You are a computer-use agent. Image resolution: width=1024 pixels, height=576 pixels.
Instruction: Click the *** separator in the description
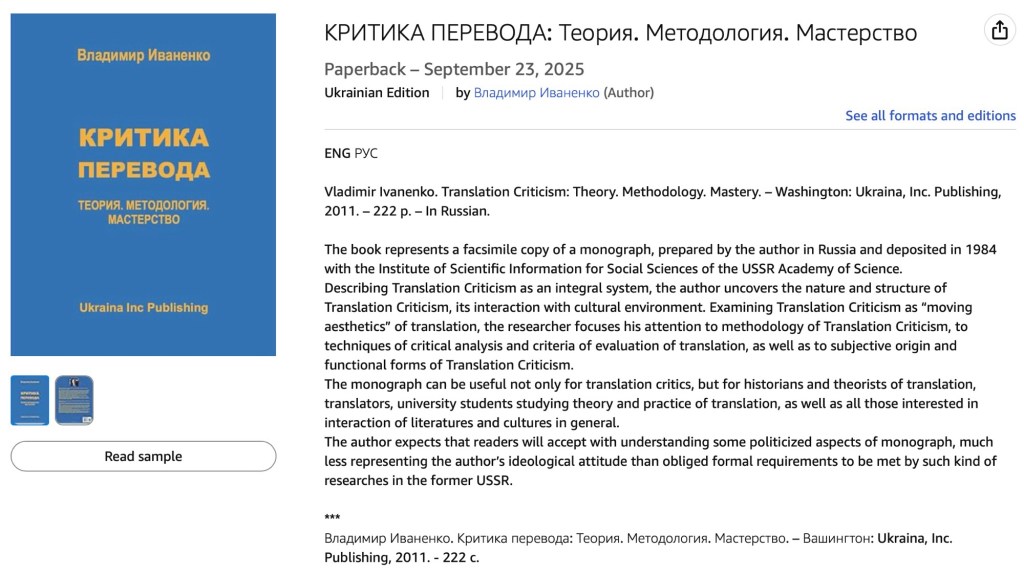click(332, 518)
